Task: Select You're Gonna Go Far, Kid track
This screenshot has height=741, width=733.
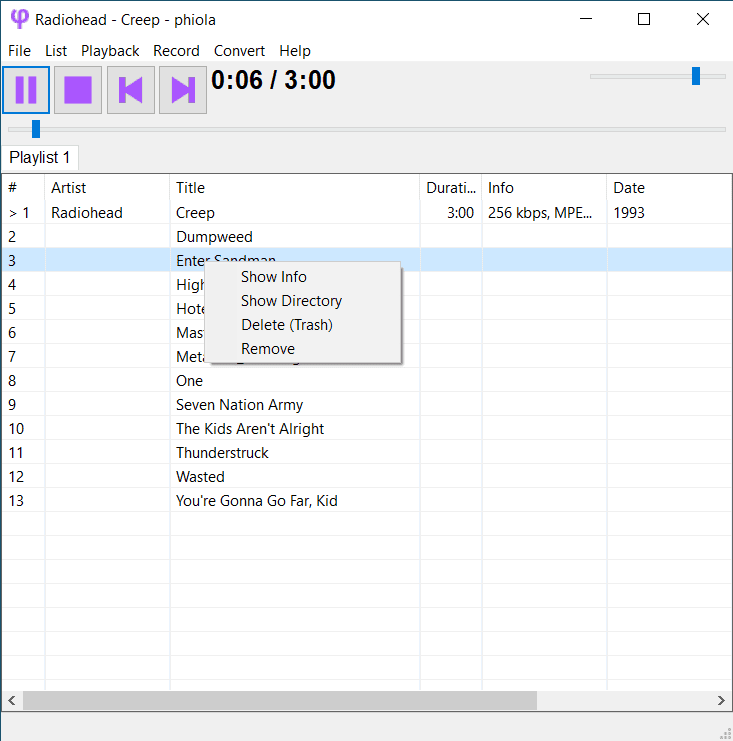Action: coord(257,501)
